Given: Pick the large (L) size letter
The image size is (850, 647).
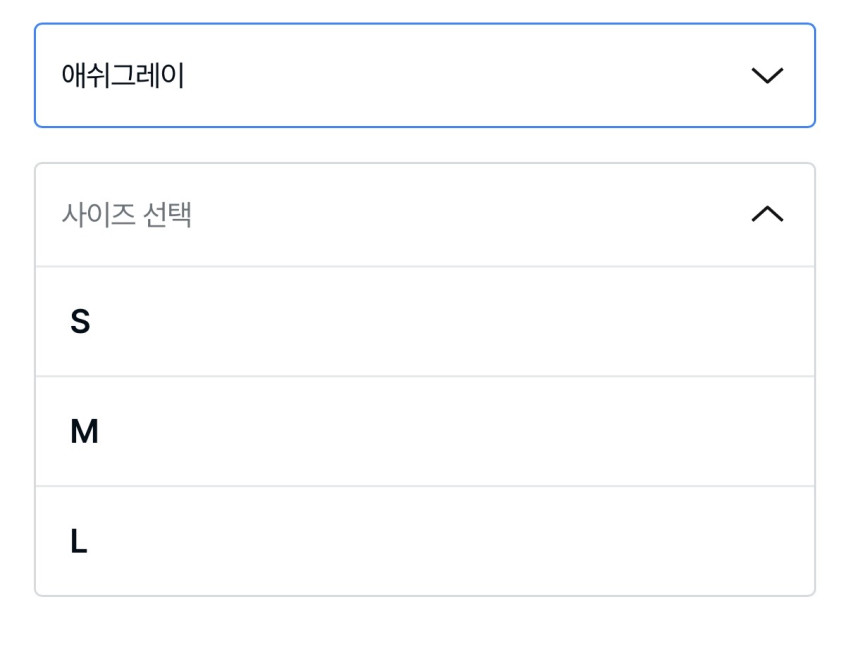Looking at the screenshot, I should pyautogui.click(x=79, y=542).
